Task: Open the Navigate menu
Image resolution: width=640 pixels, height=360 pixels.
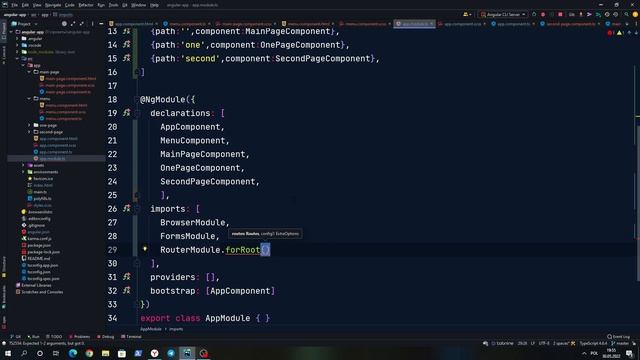Action: [53, 5]
